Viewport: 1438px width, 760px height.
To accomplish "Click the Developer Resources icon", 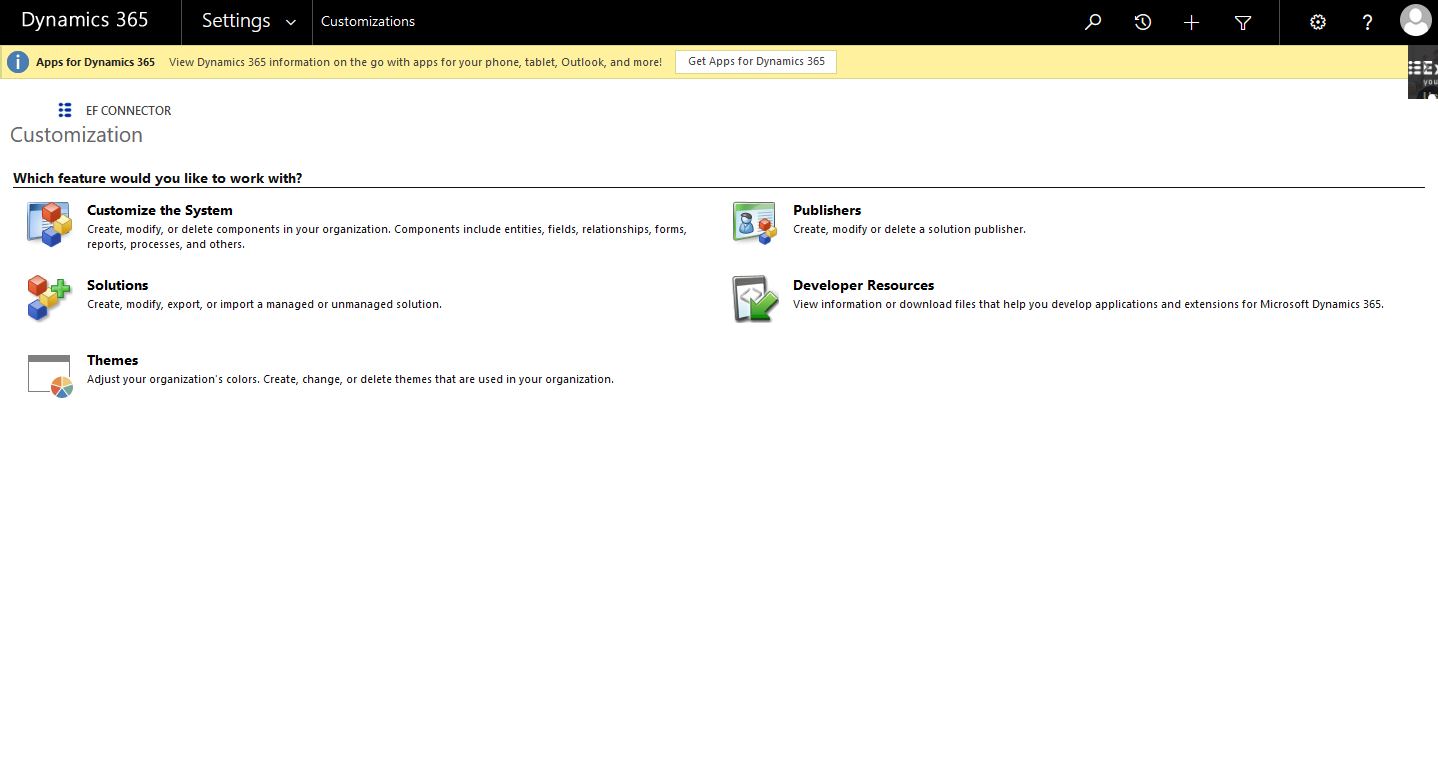I will pos(755,298).
